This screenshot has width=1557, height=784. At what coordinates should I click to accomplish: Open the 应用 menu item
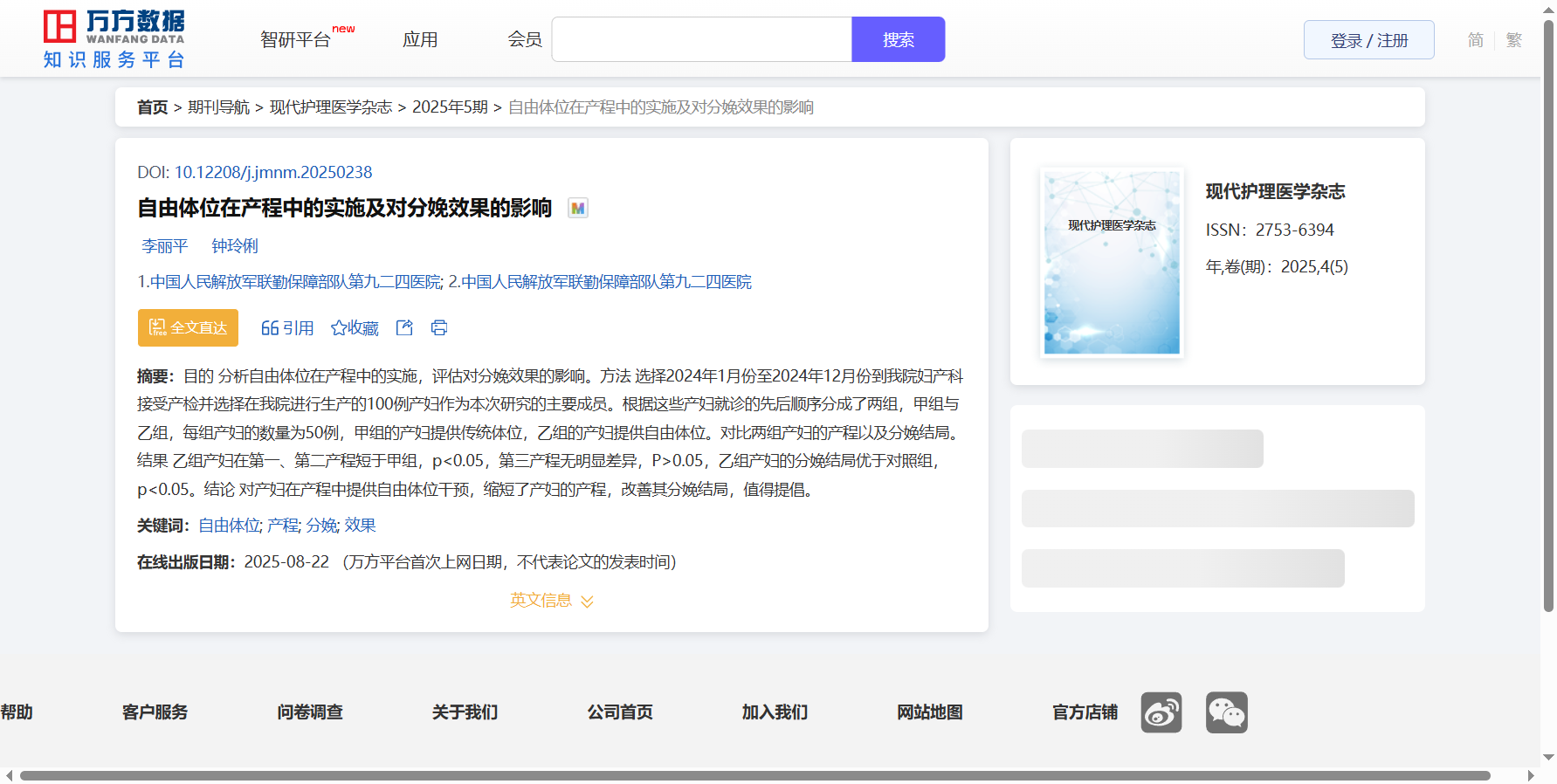click(x=420, y=40)
